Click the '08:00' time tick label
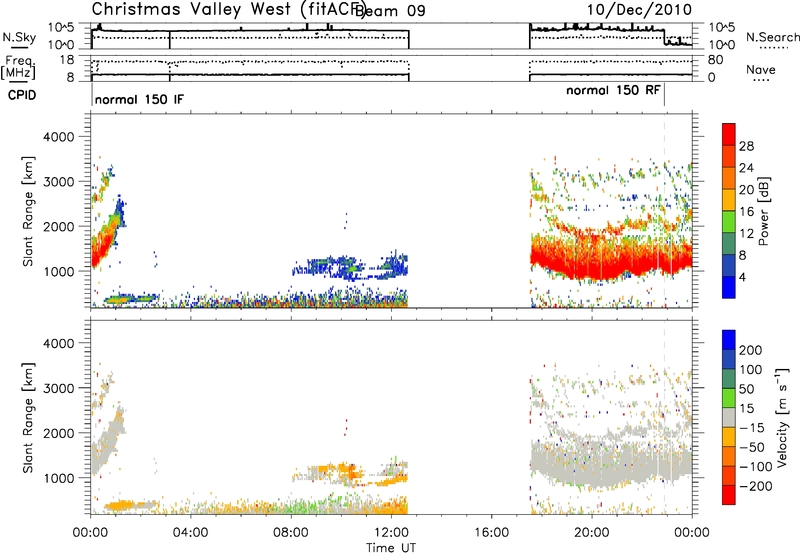Viewport: 800px width, 554px height. pos(291,533)
